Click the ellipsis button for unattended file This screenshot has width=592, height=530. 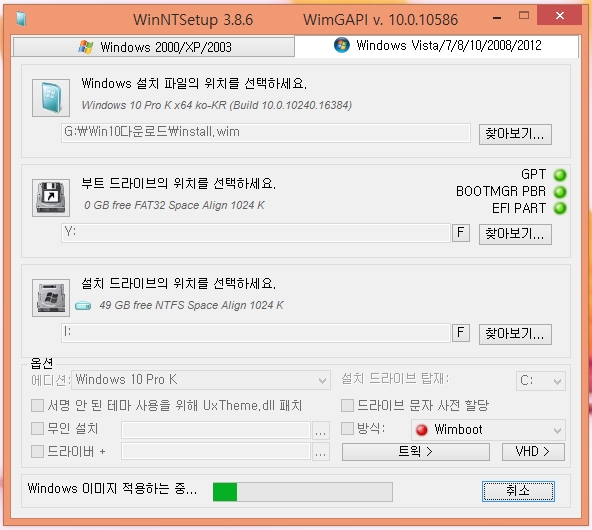321,431
